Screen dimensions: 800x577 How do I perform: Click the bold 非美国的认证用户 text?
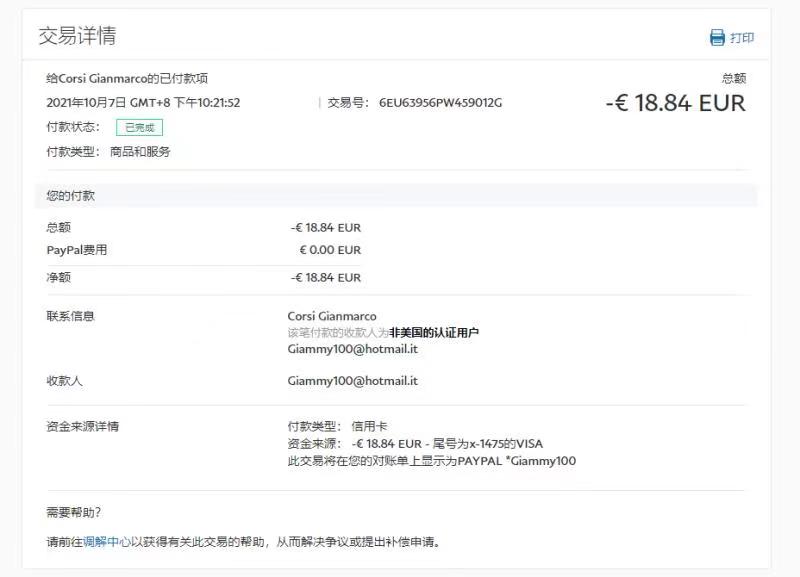point(434,333)
